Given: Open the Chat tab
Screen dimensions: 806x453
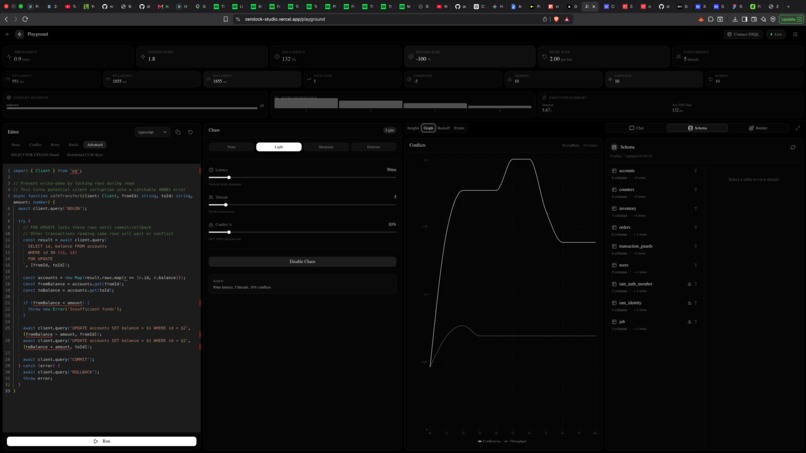Looking at the screenshot, I should pos(636,128).
